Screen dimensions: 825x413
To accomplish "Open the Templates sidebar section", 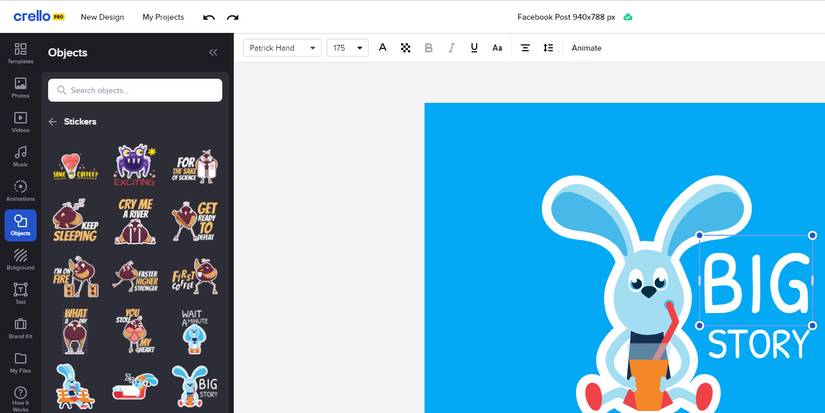I will click(21, 53).
